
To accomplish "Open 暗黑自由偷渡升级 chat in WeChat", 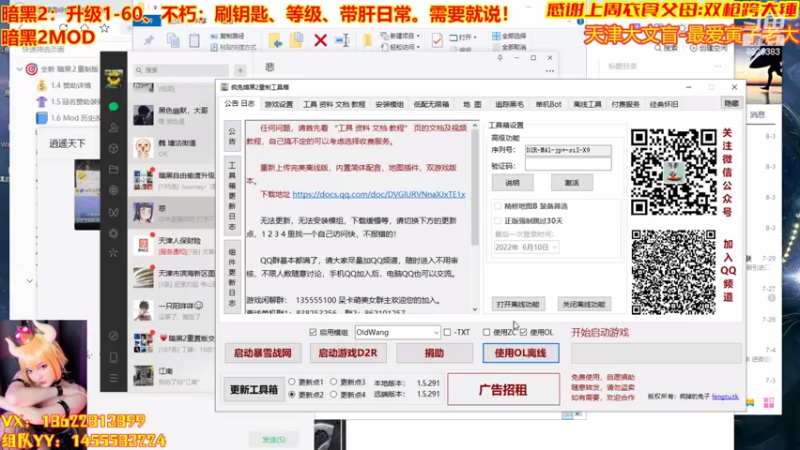I will click(x=172, y=180).
